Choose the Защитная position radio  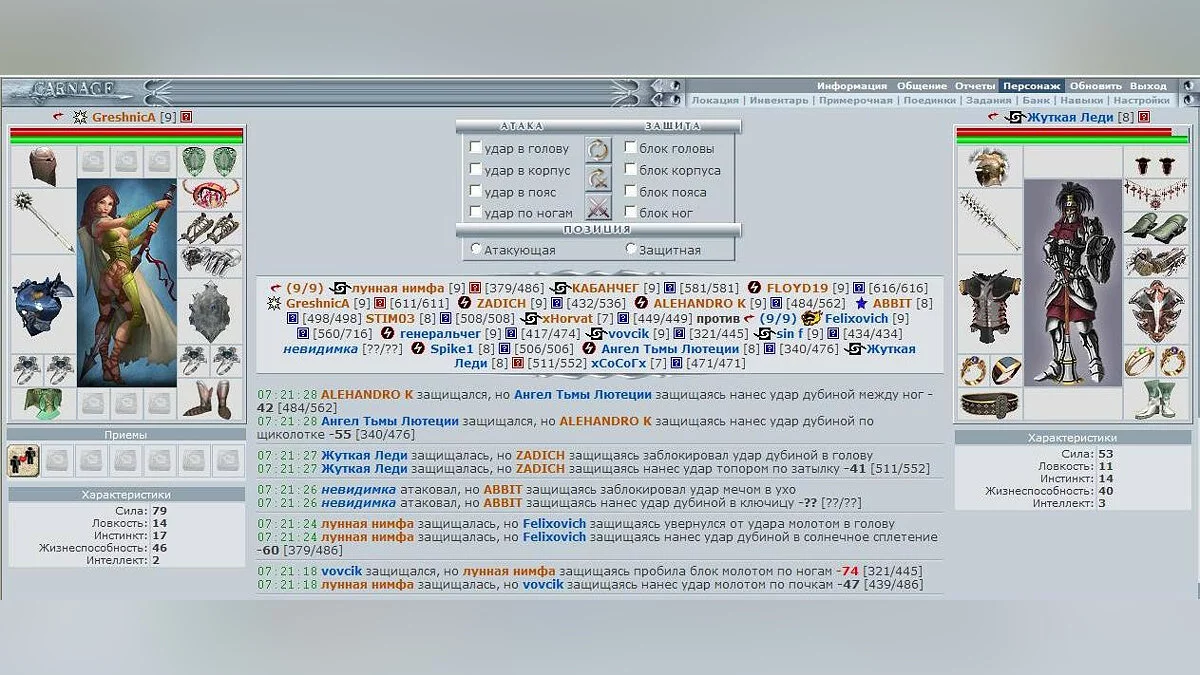click(x=630, y=249)
